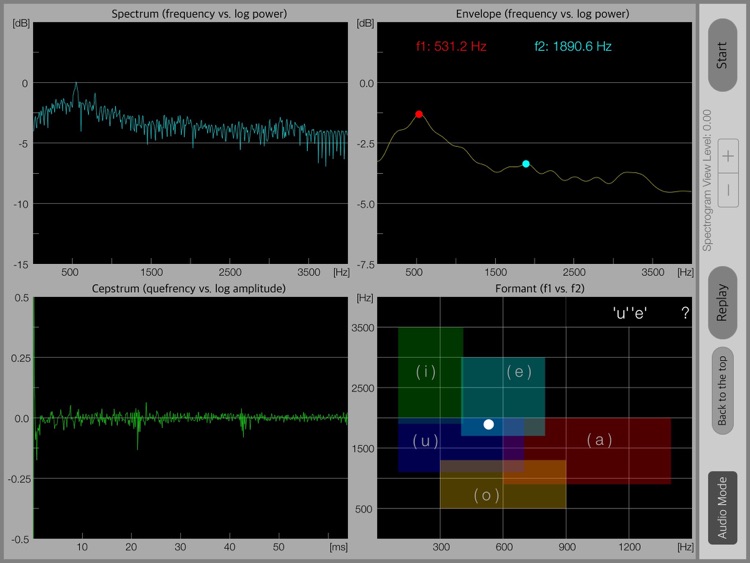Select the green (i) vowel region
This screenshot has height=563, width=750.
(427, 372)
